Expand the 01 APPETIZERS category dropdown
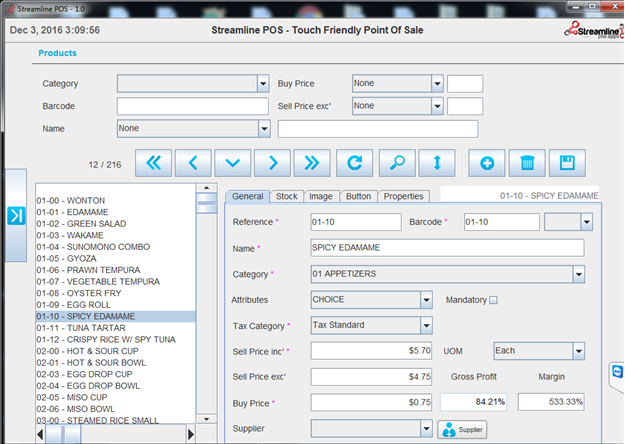Screen dimensions: 625x444 579,275
